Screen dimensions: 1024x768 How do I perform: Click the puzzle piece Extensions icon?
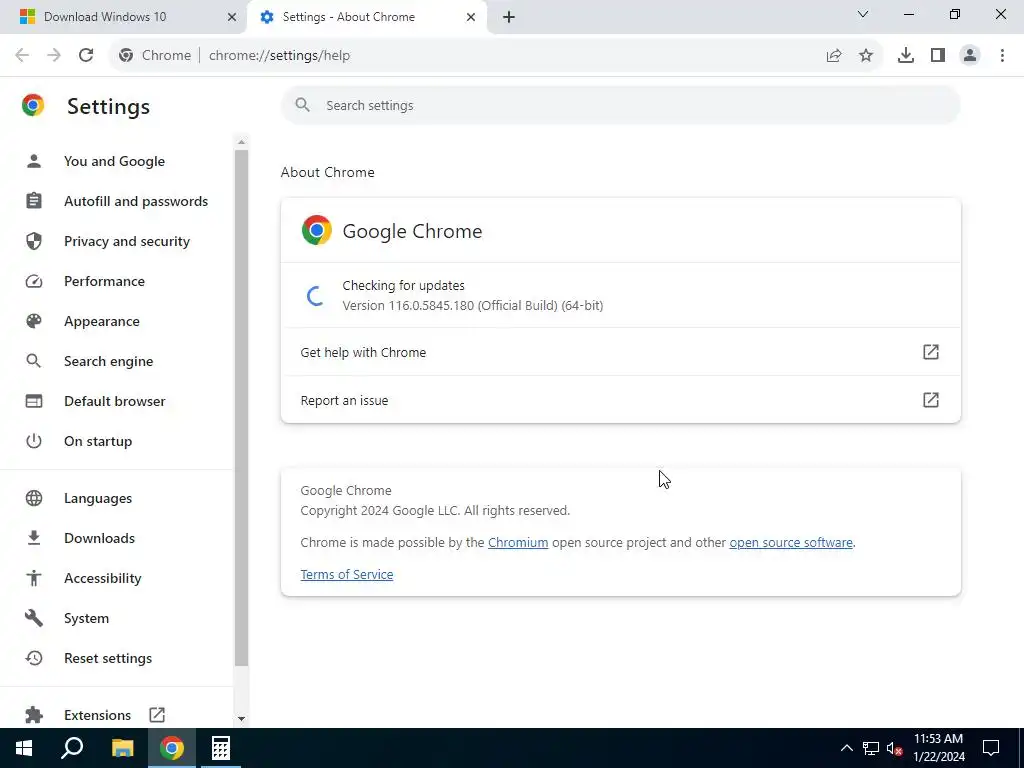tap(34, 715)
